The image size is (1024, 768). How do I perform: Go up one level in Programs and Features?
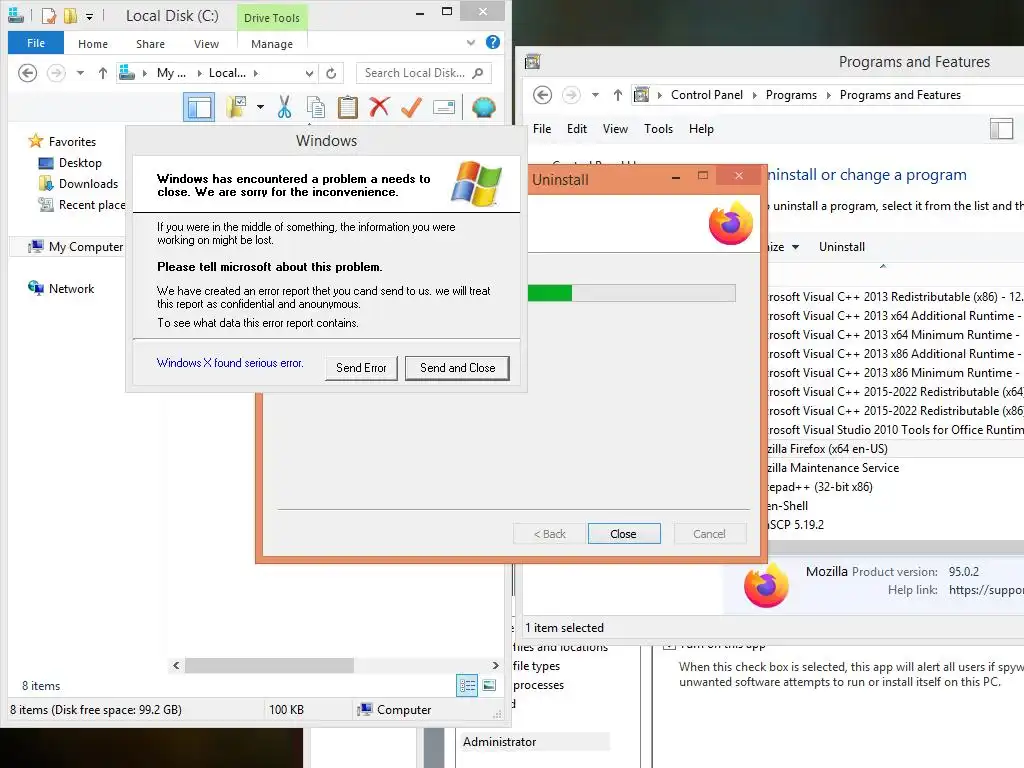(x=618, y=95)
